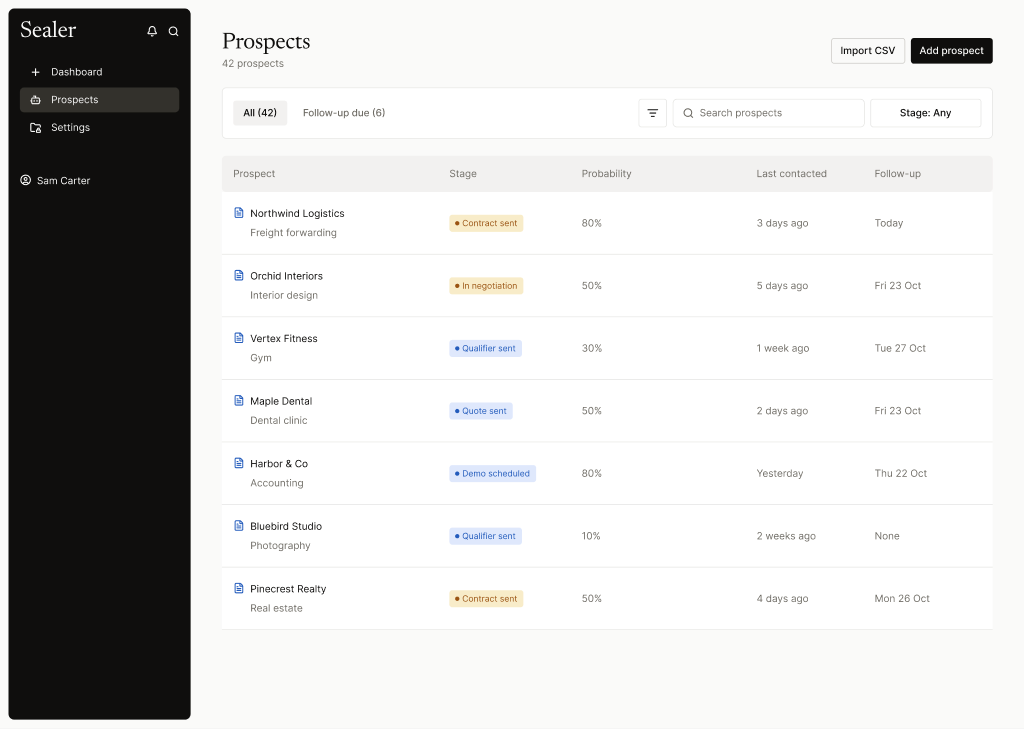Go to Dashboard in the sidebar

[x=99, y=72]
